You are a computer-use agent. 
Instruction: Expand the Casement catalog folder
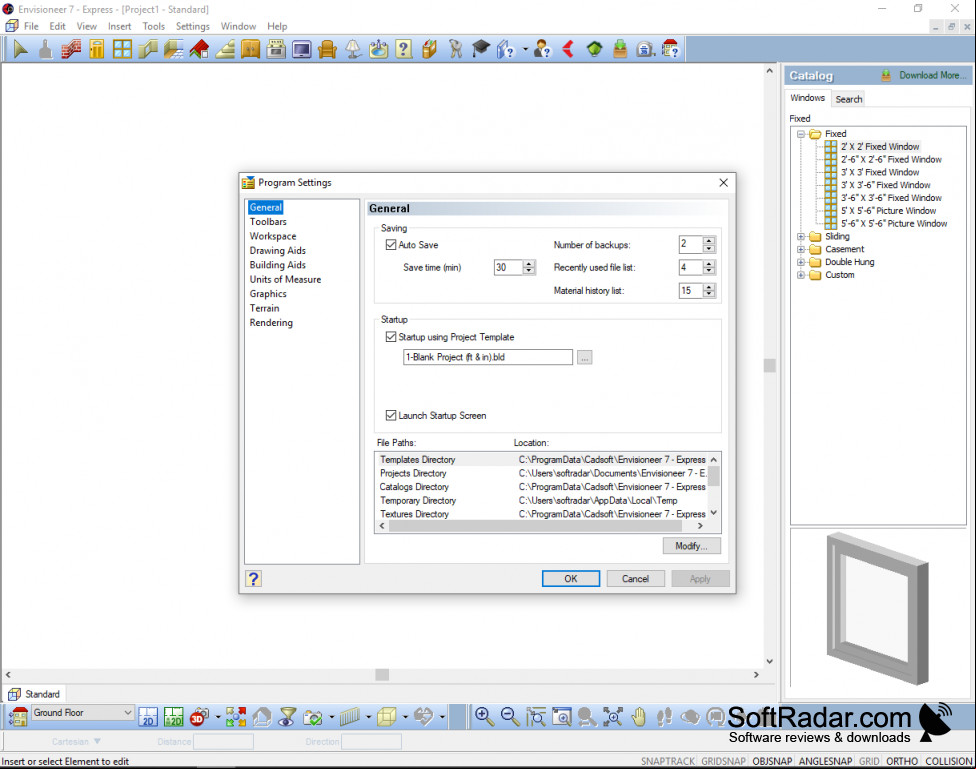click(801, 249)
